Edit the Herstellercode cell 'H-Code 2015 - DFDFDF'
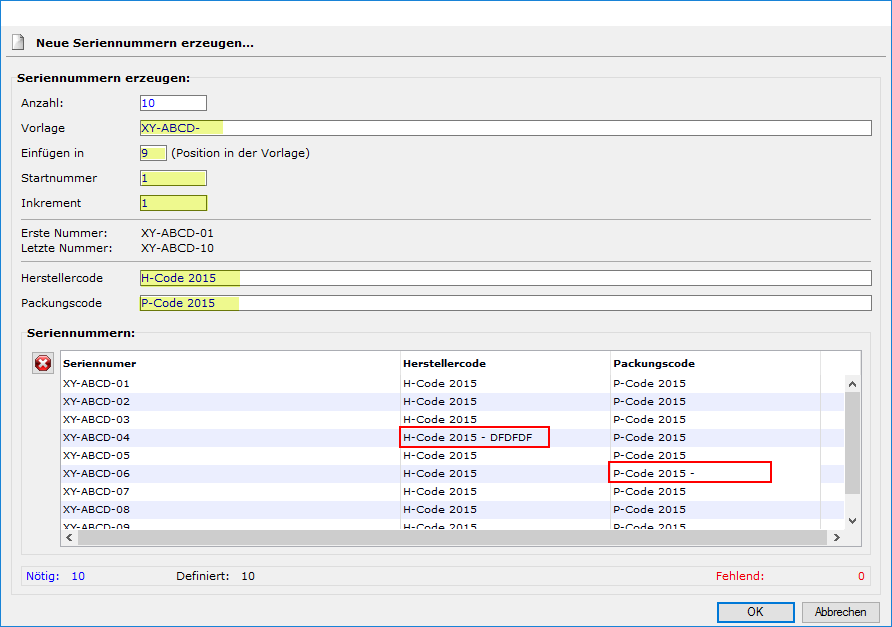The image size is (892, 627). click(475, 438)
